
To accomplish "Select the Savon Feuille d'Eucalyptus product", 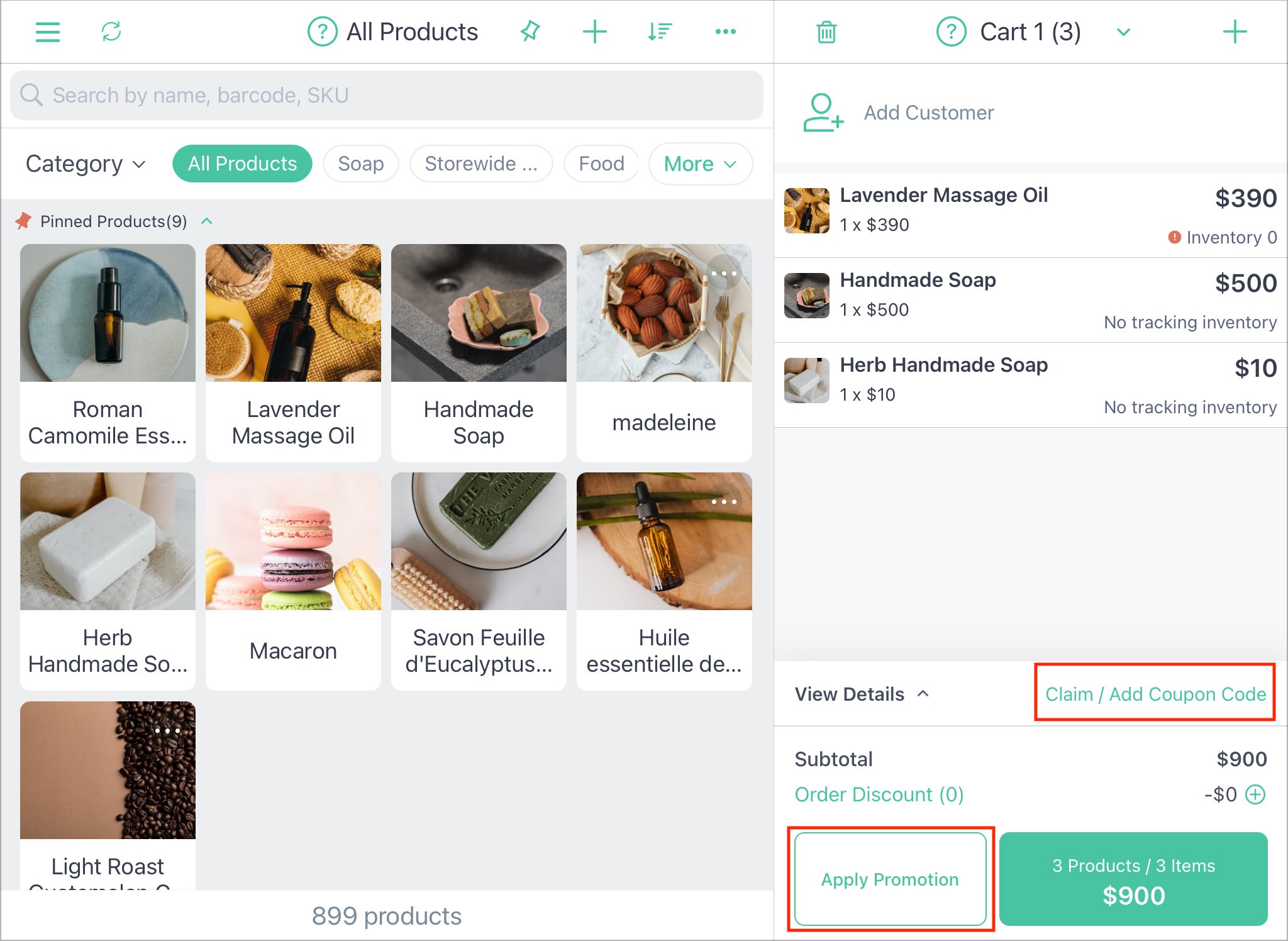I will [479, 581].
